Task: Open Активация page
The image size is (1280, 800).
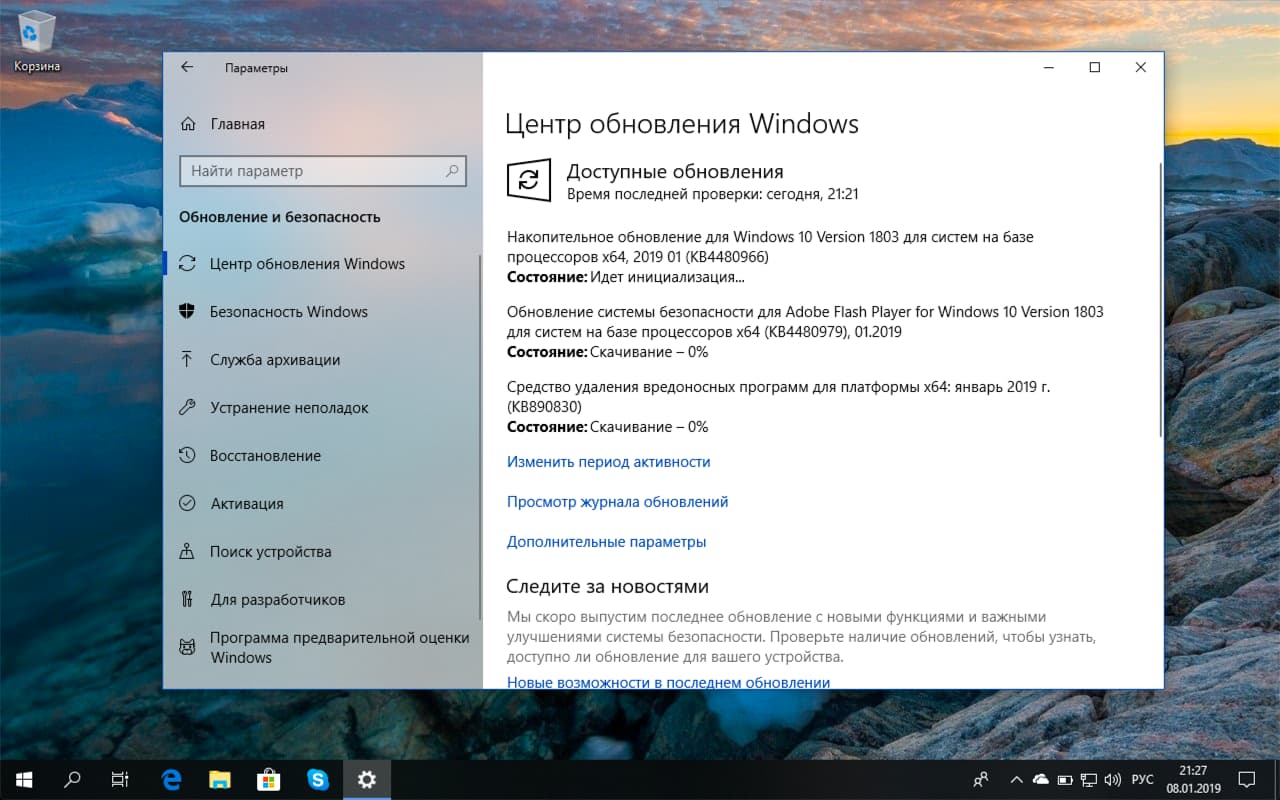Action: tap(250, 503)
